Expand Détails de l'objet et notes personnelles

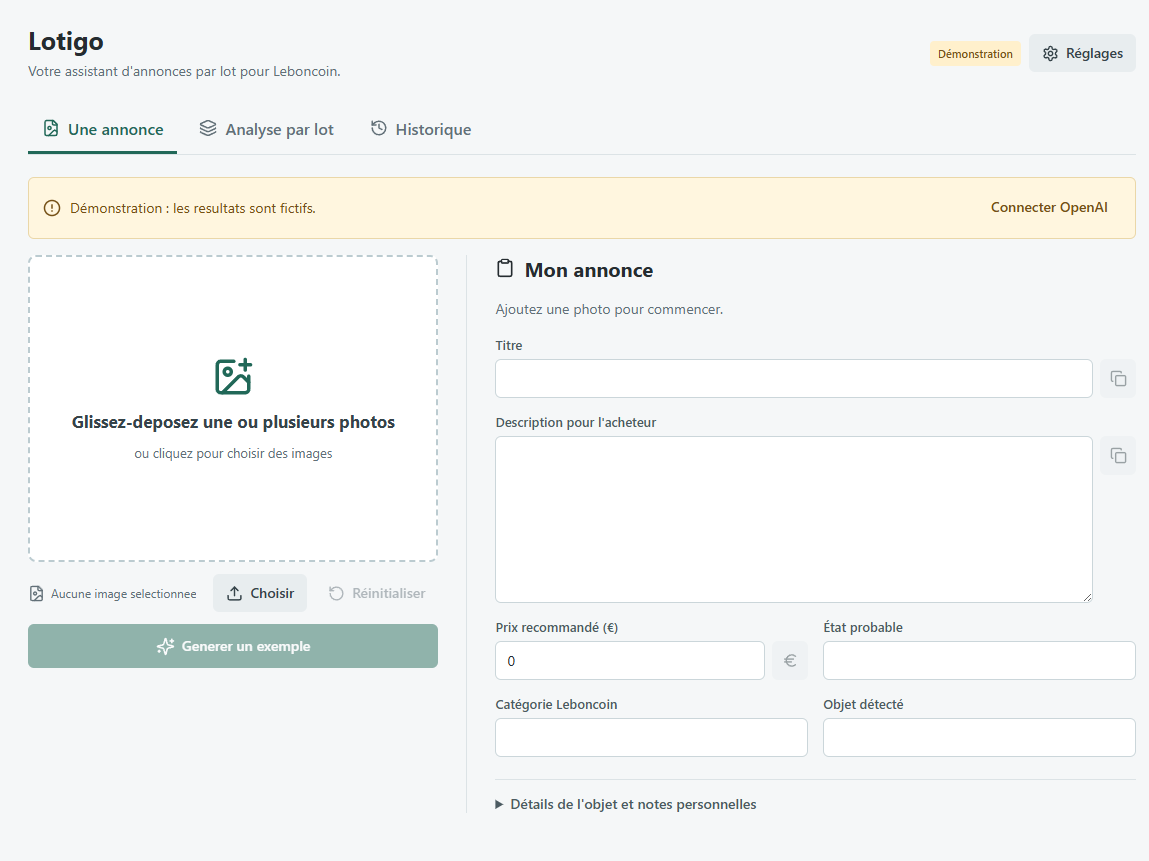coord(626,805)
